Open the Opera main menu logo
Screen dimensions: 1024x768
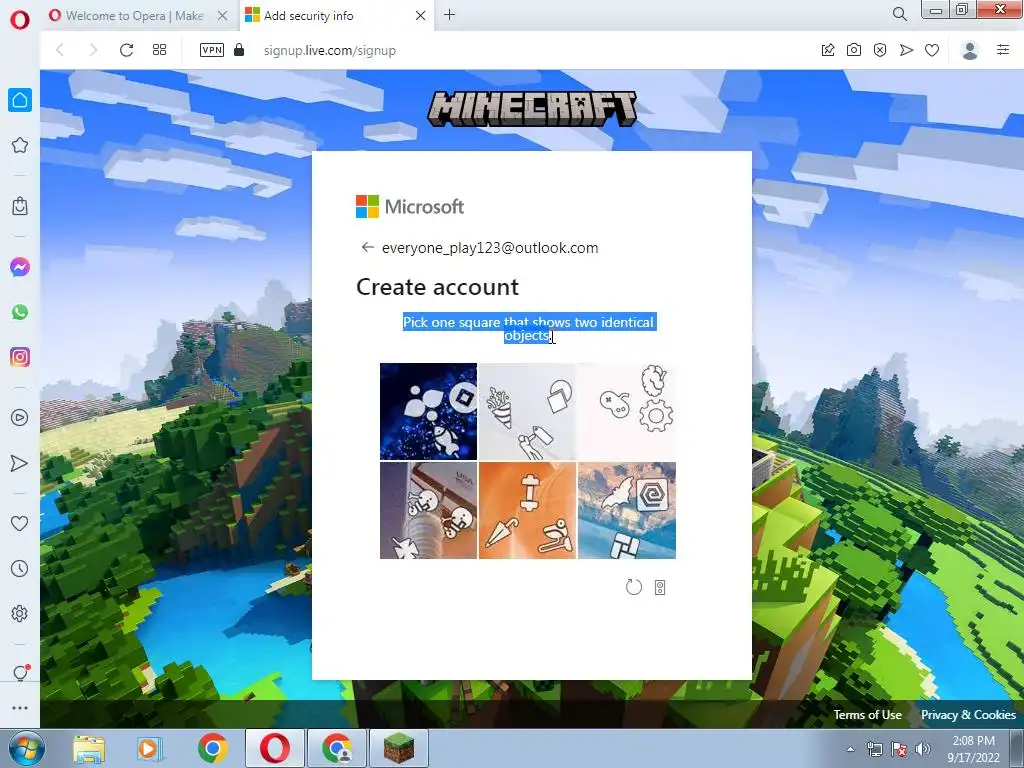pos(20,20)
